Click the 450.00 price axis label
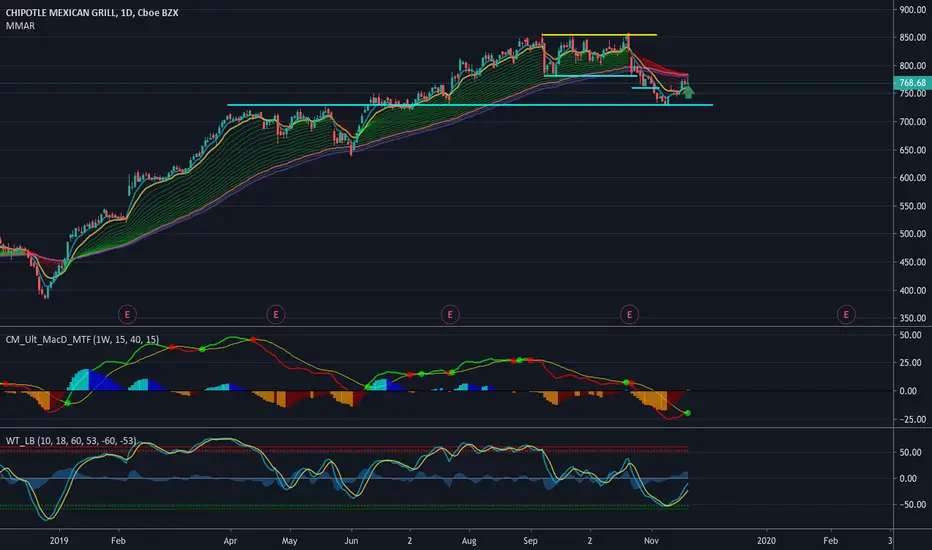Viewport: 932px width, 550px height. 912,262
